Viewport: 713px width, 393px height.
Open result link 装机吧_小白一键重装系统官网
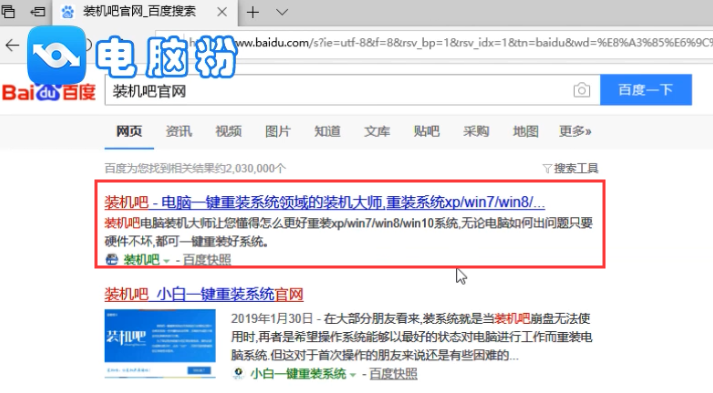(204, 294)
